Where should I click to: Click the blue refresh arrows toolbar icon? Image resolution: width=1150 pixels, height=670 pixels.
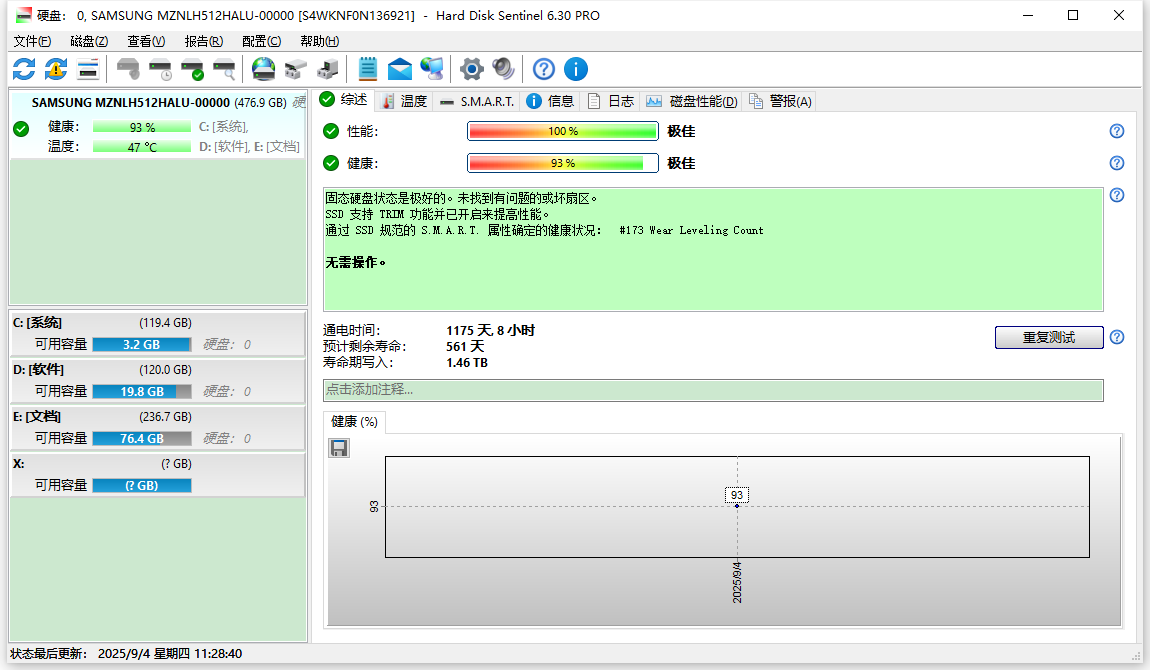pyautogui.click(x=24, y=69)
